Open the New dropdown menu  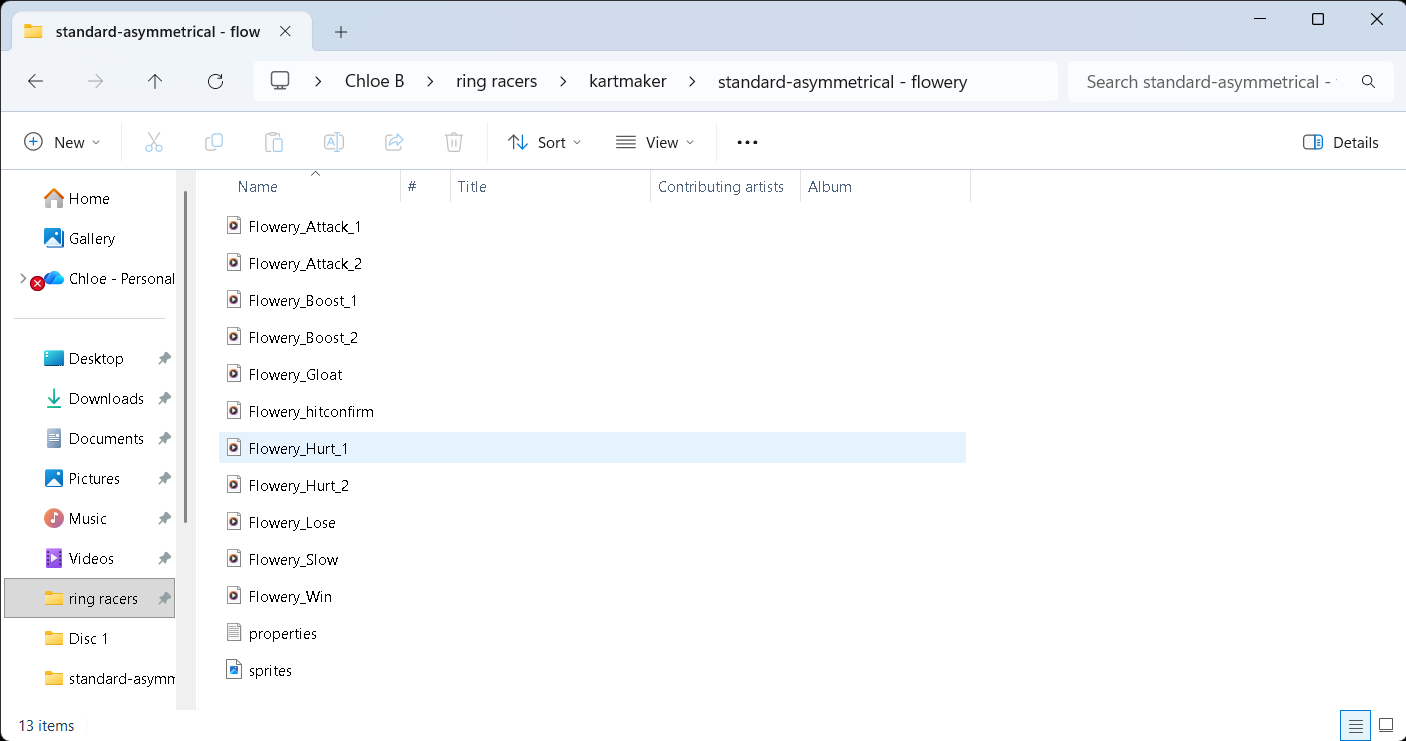[62, 142]
